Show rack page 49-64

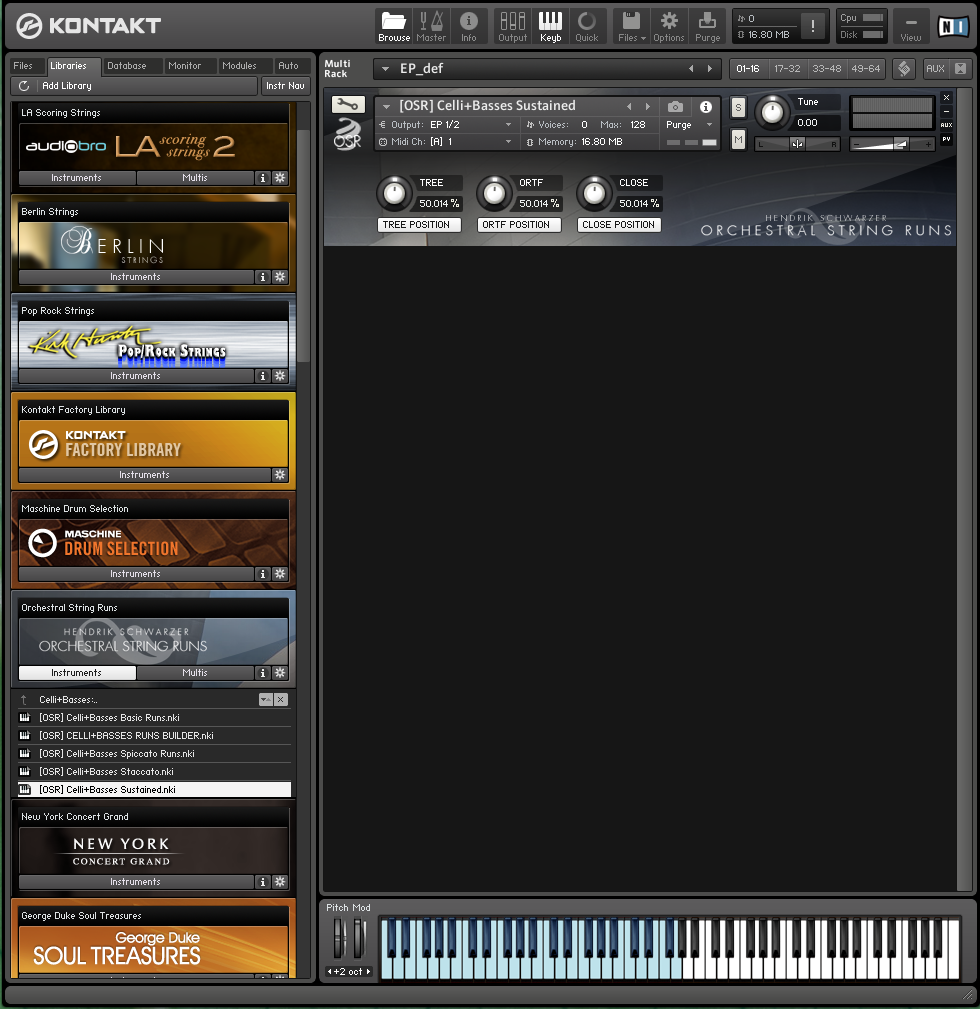pos(865,68)
